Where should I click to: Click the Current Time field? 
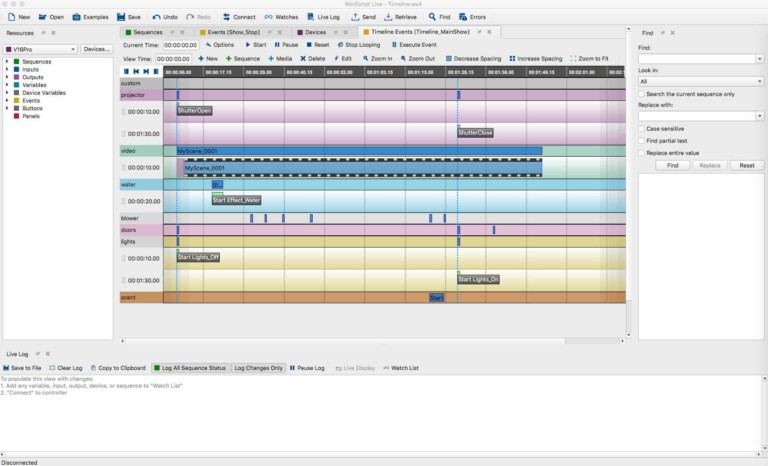click(181, 45)
